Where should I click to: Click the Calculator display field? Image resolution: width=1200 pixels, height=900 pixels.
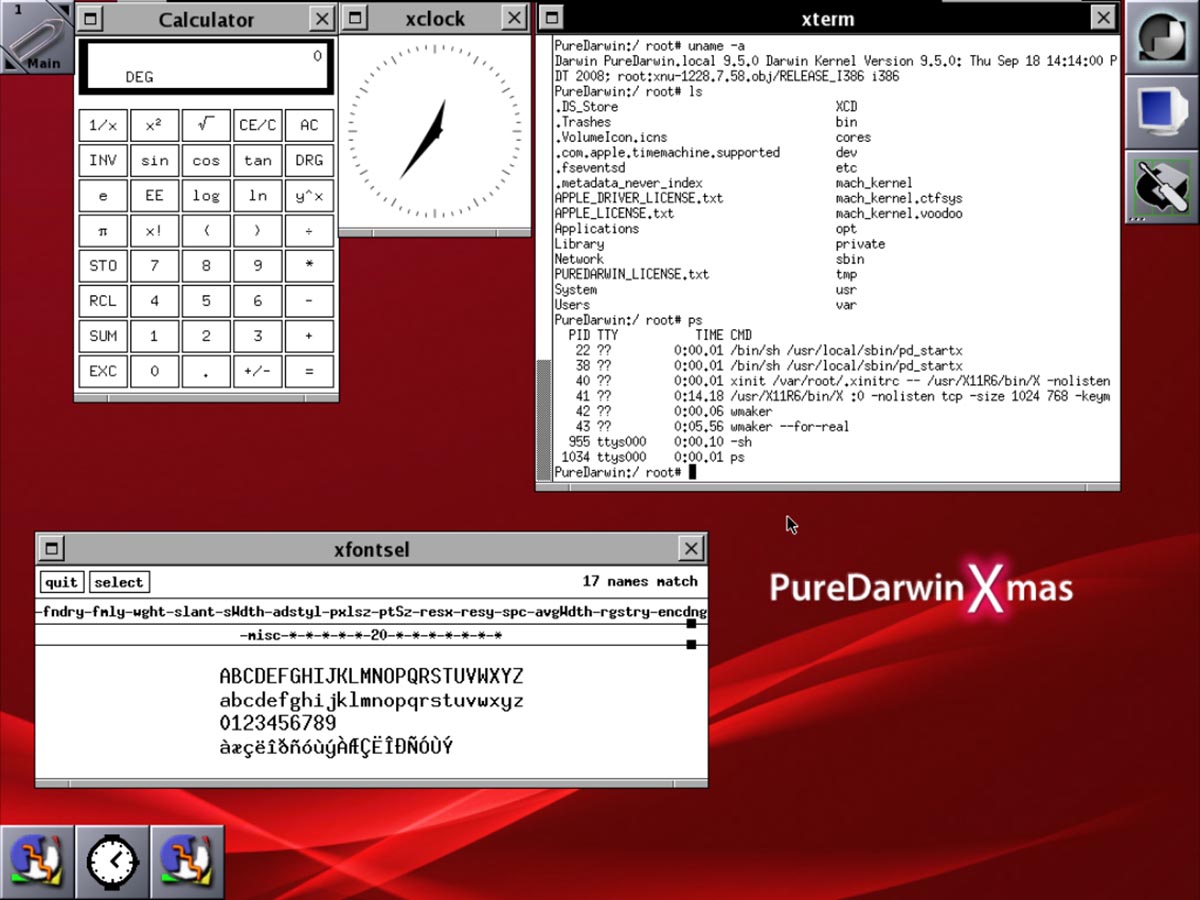click(206, 67)
